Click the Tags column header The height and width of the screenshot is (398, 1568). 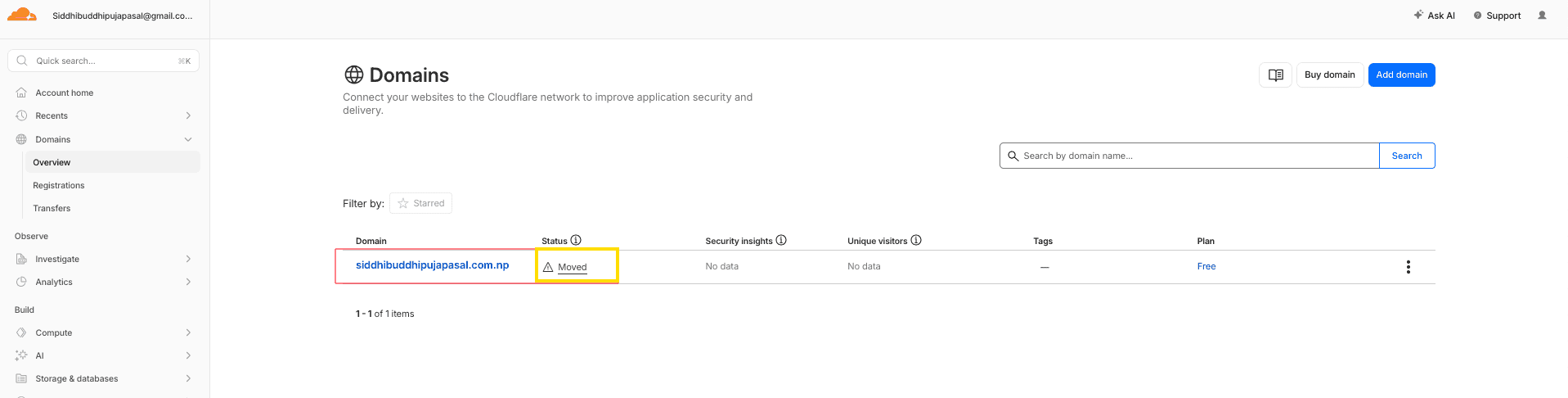click(x=1043, y=241)
